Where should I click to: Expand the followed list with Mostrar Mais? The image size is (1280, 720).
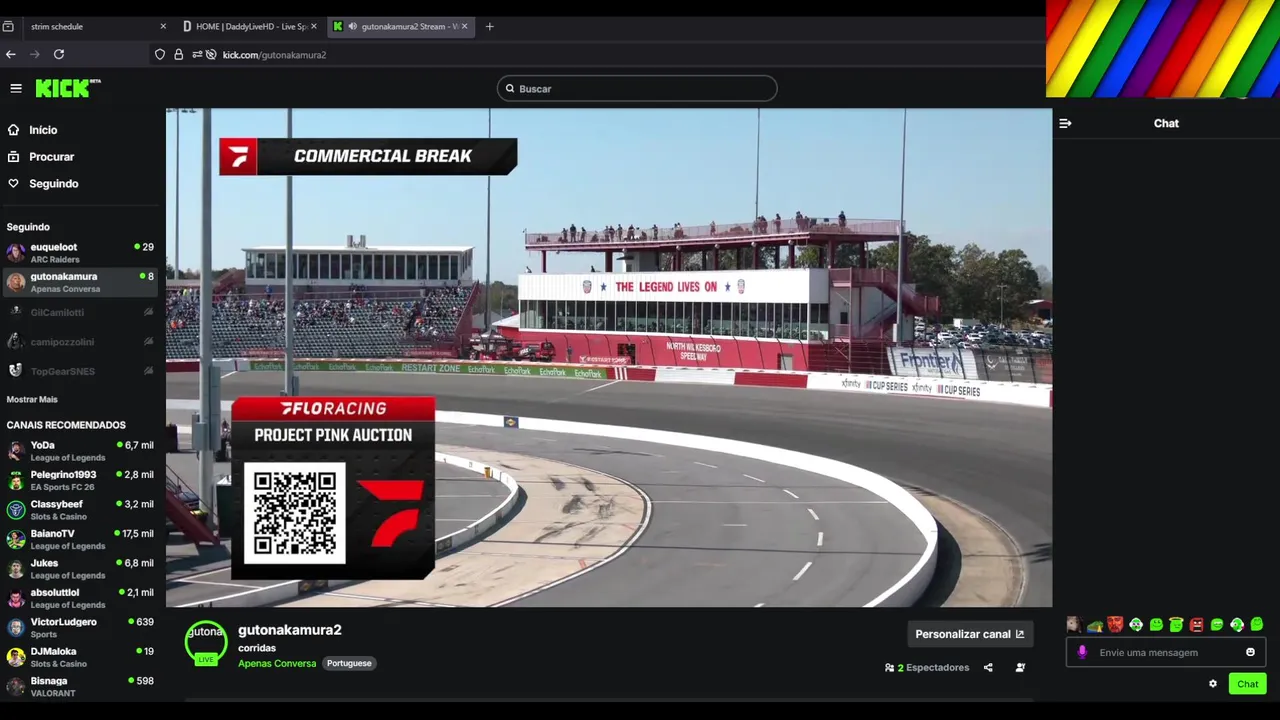point(32,399)
